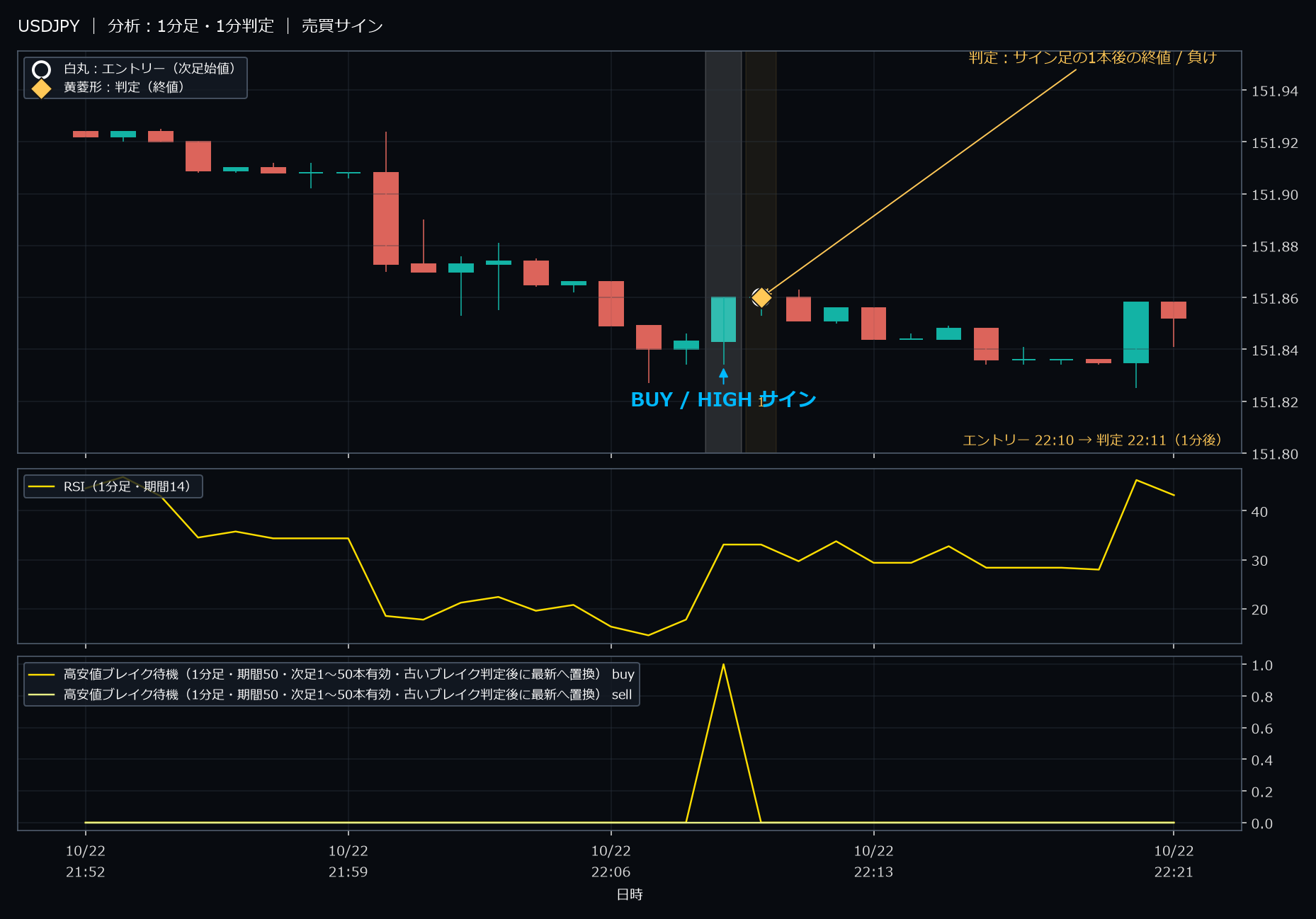This screenshot has width=1316, height=919.
Task: Click the 10/22 21:59 time axis label
Action: pos(348,862)
